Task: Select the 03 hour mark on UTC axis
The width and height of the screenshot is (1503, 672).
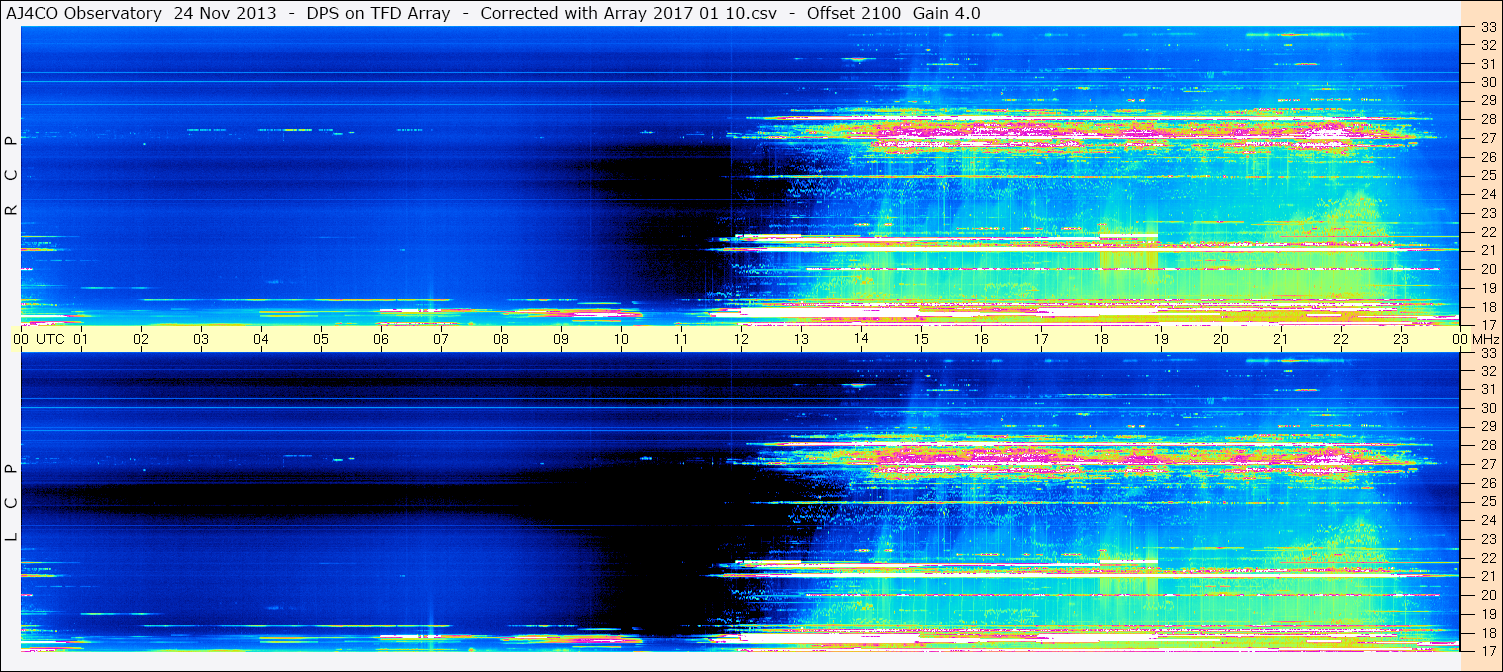Action: (x=201, y=339)
